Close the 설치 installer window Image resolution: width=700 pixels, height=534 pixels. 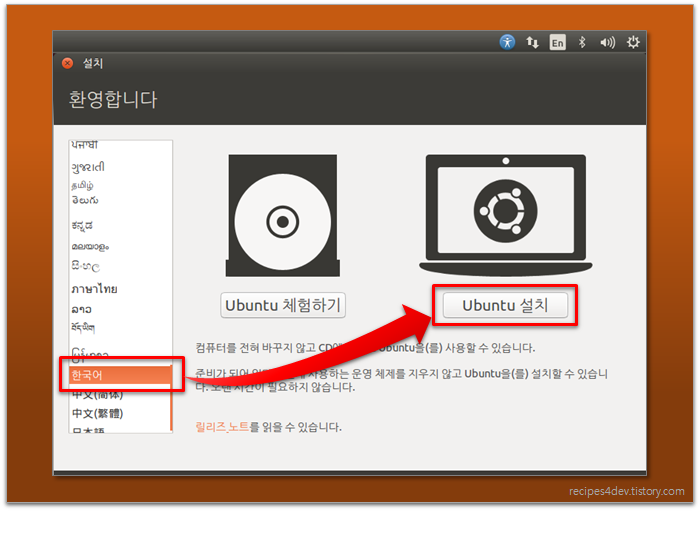pos(67,63)
